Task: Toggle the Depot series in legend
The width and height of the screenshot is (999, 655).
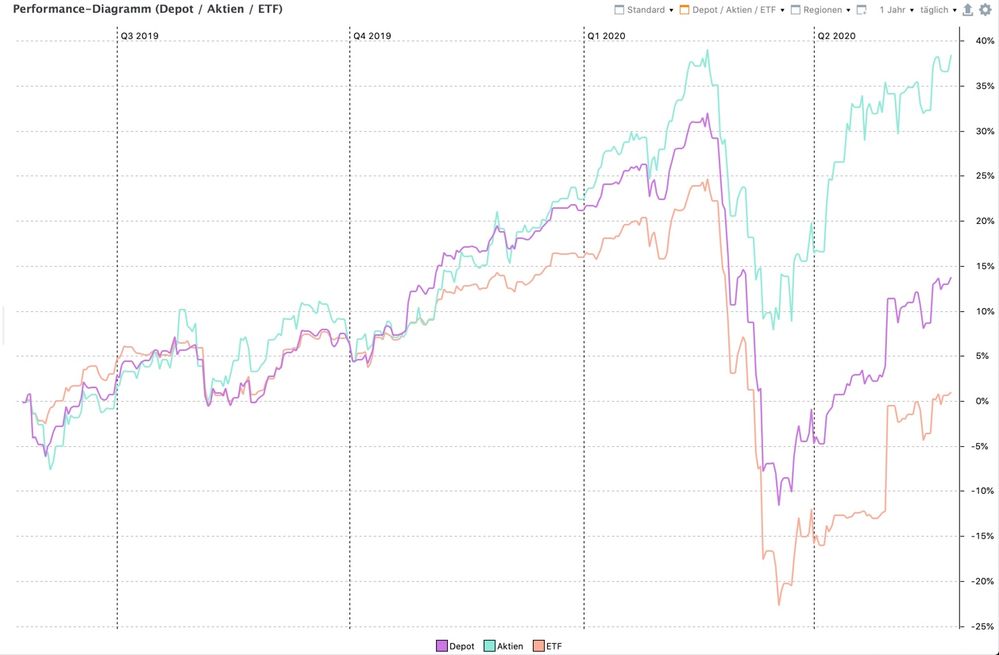Action: point(455,646)
